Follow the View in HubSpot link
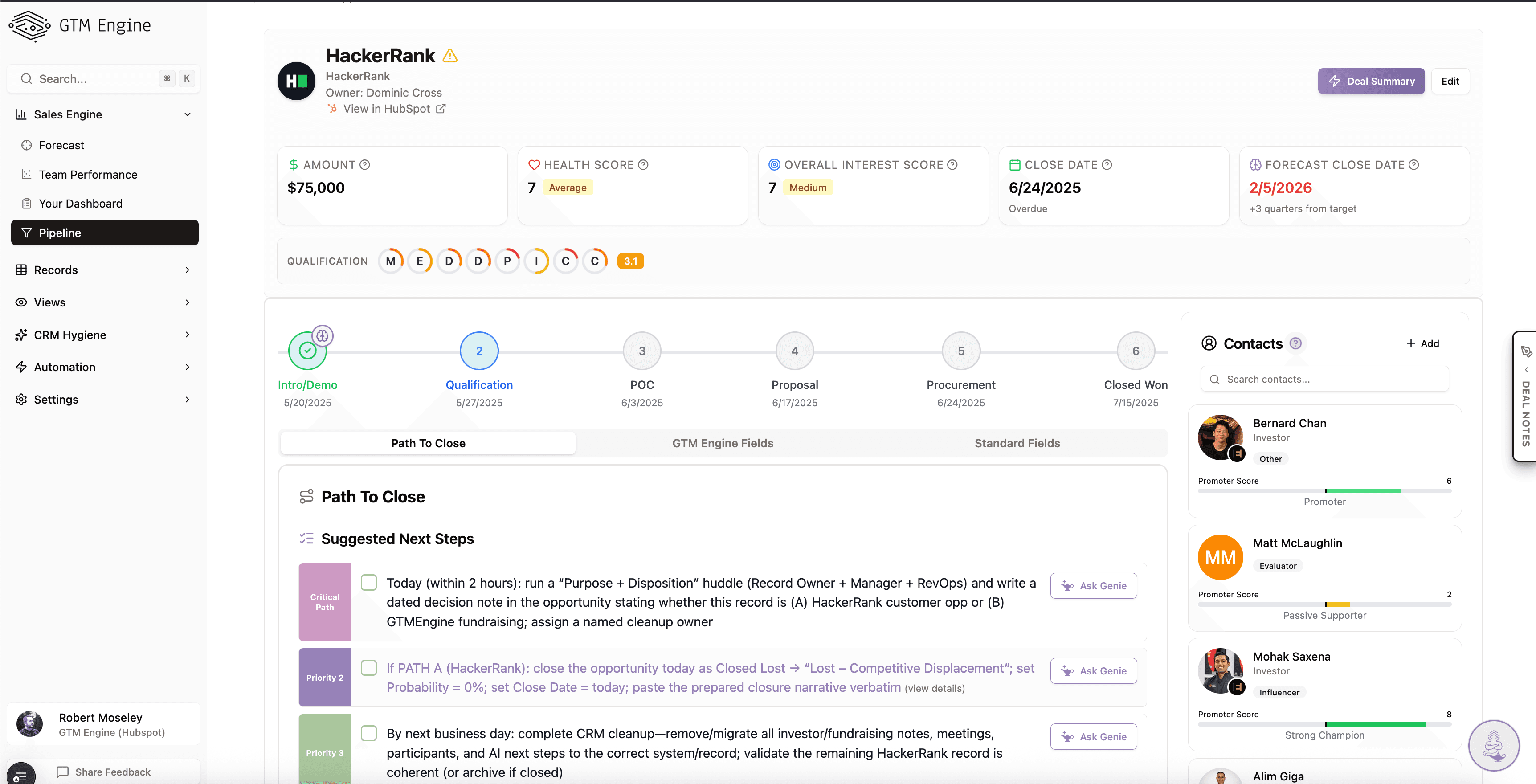The width and height of the screenshot is (1536, 784). click(386, 109)
